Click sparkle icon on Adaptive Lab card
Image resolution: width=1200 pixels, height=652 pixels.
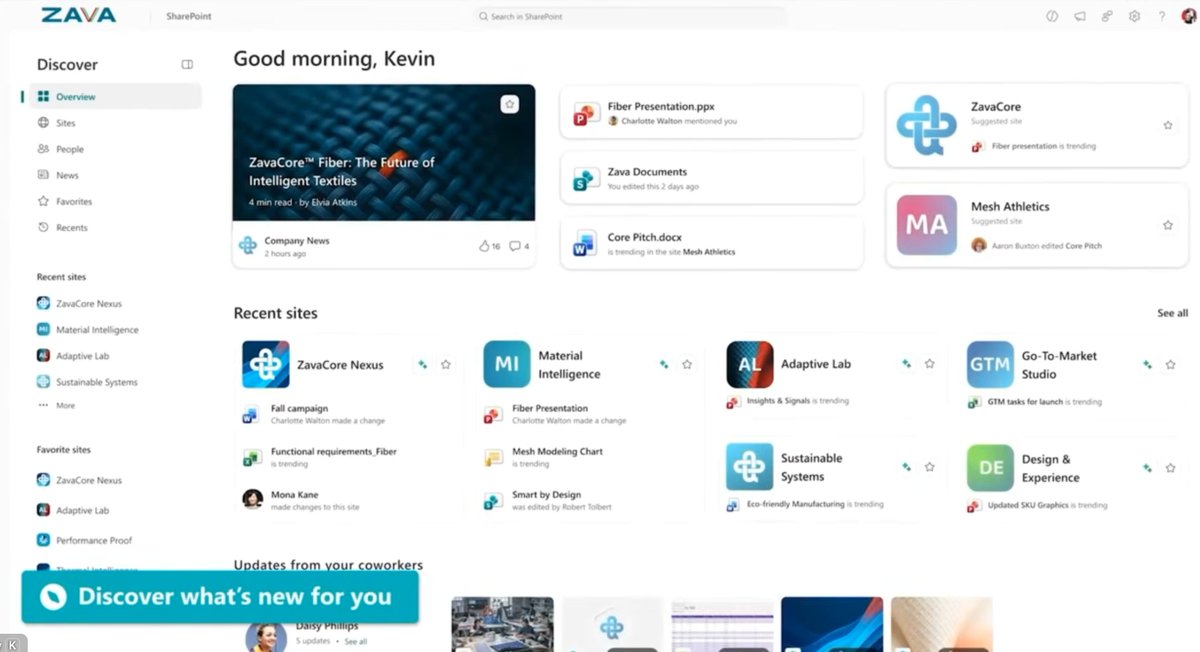point(906,364)
